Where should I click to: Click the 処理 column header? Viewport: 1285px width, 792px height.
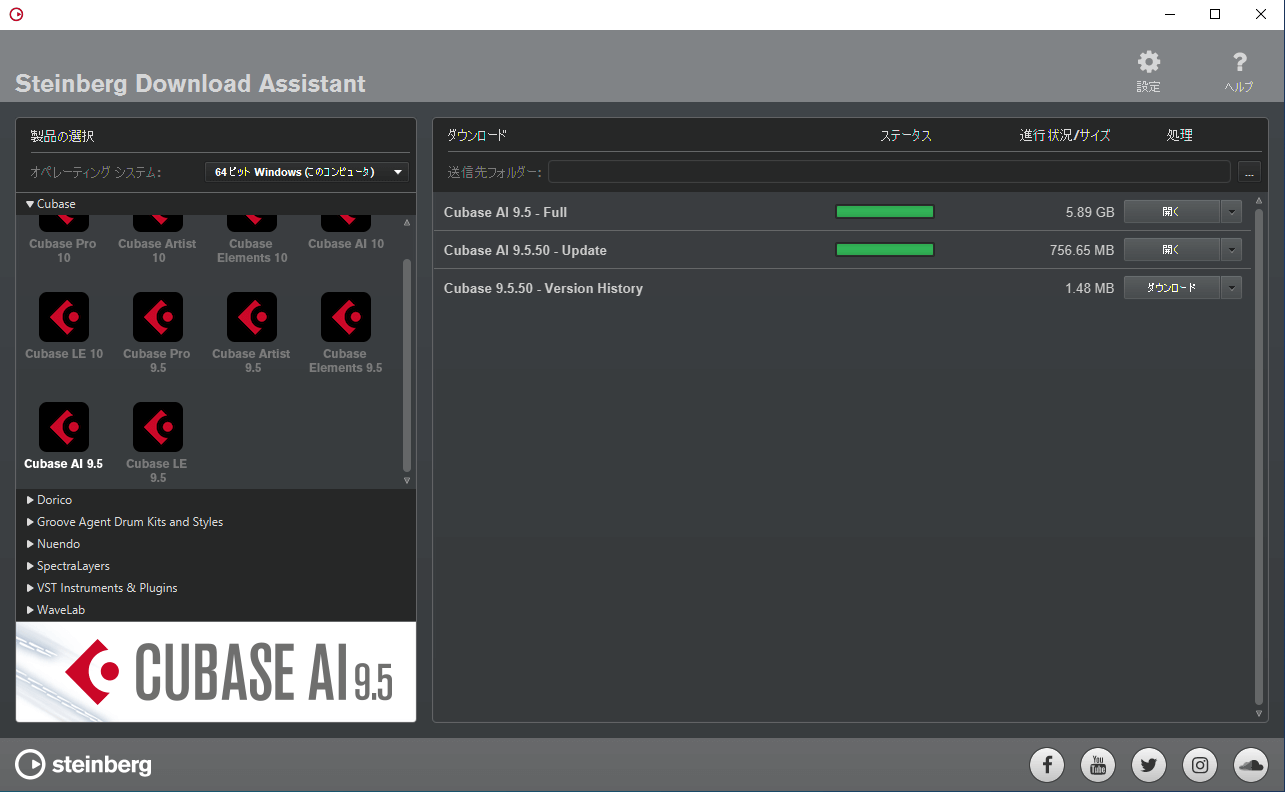click(x=1179, y=135)
